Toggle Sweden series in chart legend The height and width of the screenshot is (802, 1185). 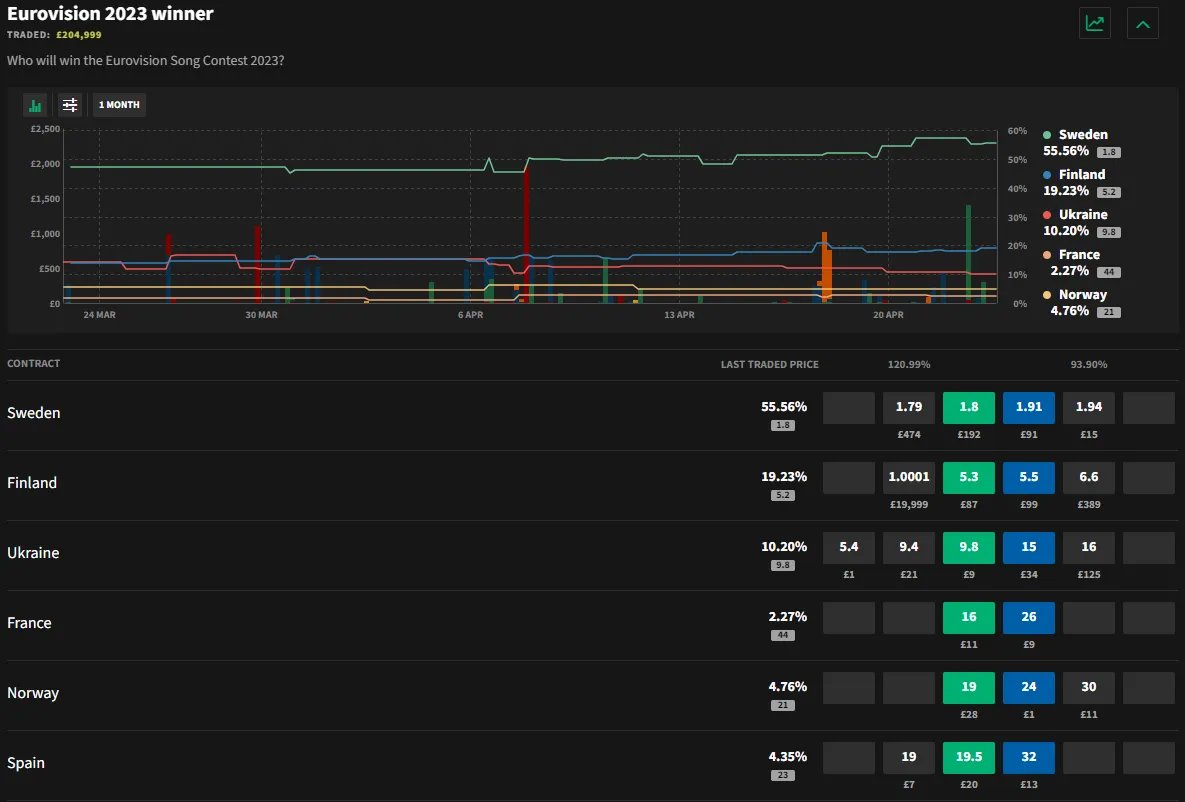tap(1082, 135)
